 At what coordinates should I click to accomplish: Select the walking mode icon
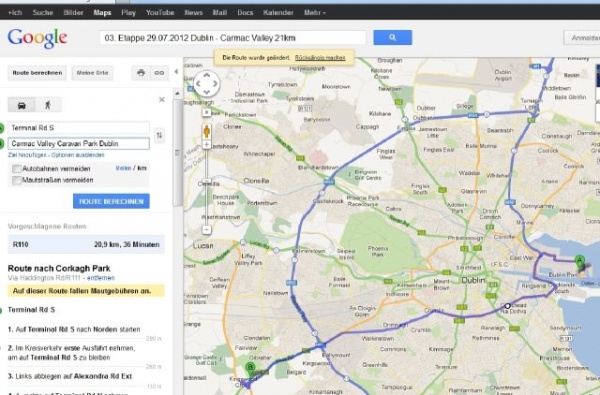(x=48, y=105)
